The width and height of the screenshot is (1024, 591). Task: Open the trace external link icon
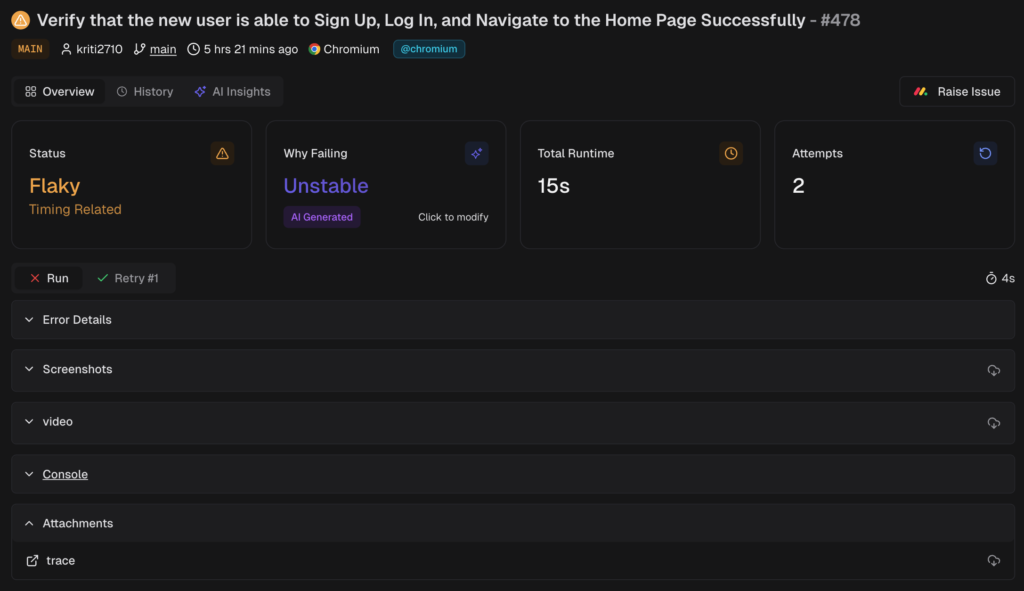pyautogui.click(x=32, y=561)
